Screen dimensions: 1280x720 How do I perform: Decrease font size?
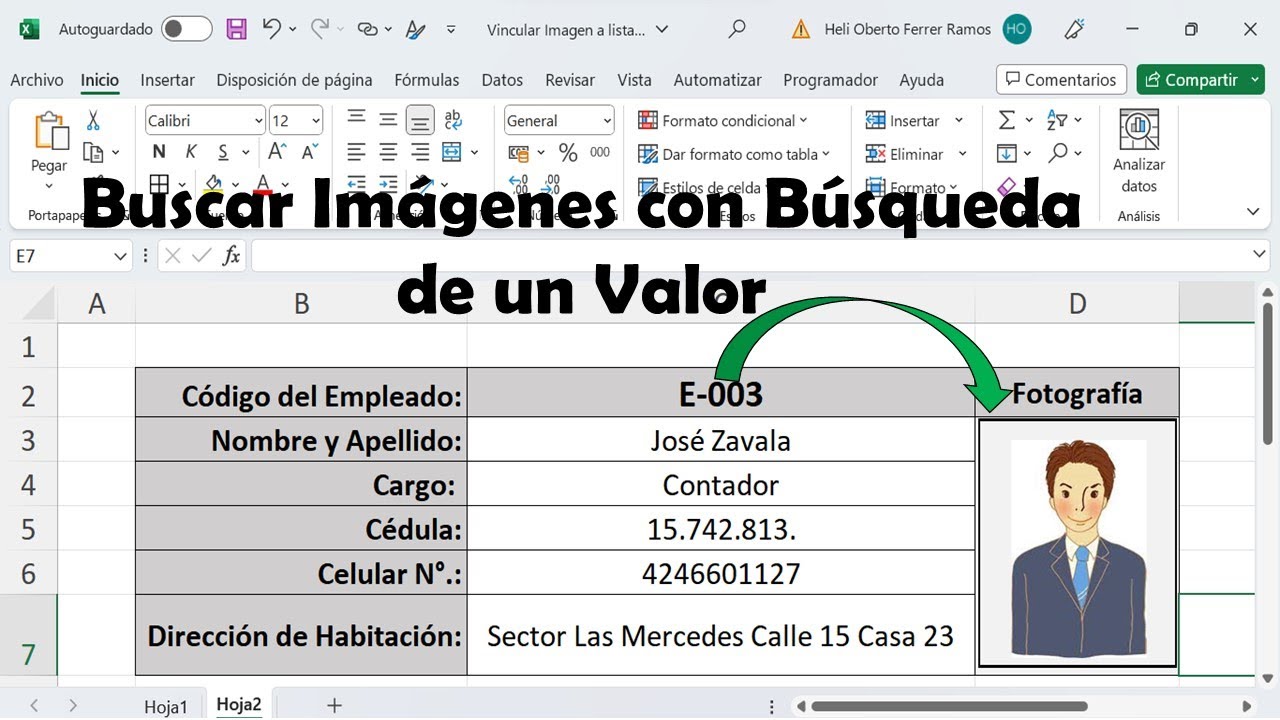click(309, 152)
